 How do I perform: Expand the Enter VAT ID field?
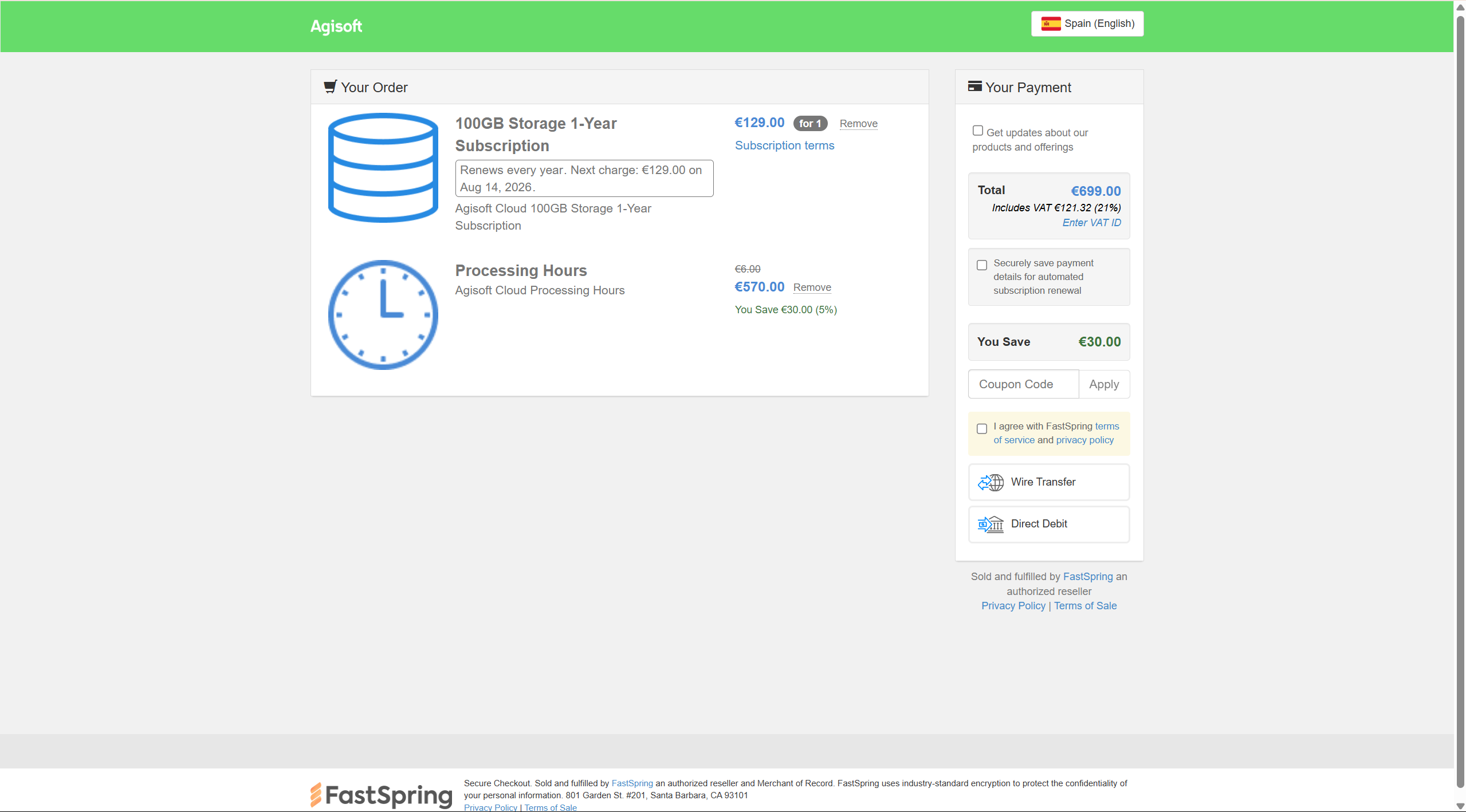coord(1091,223)
